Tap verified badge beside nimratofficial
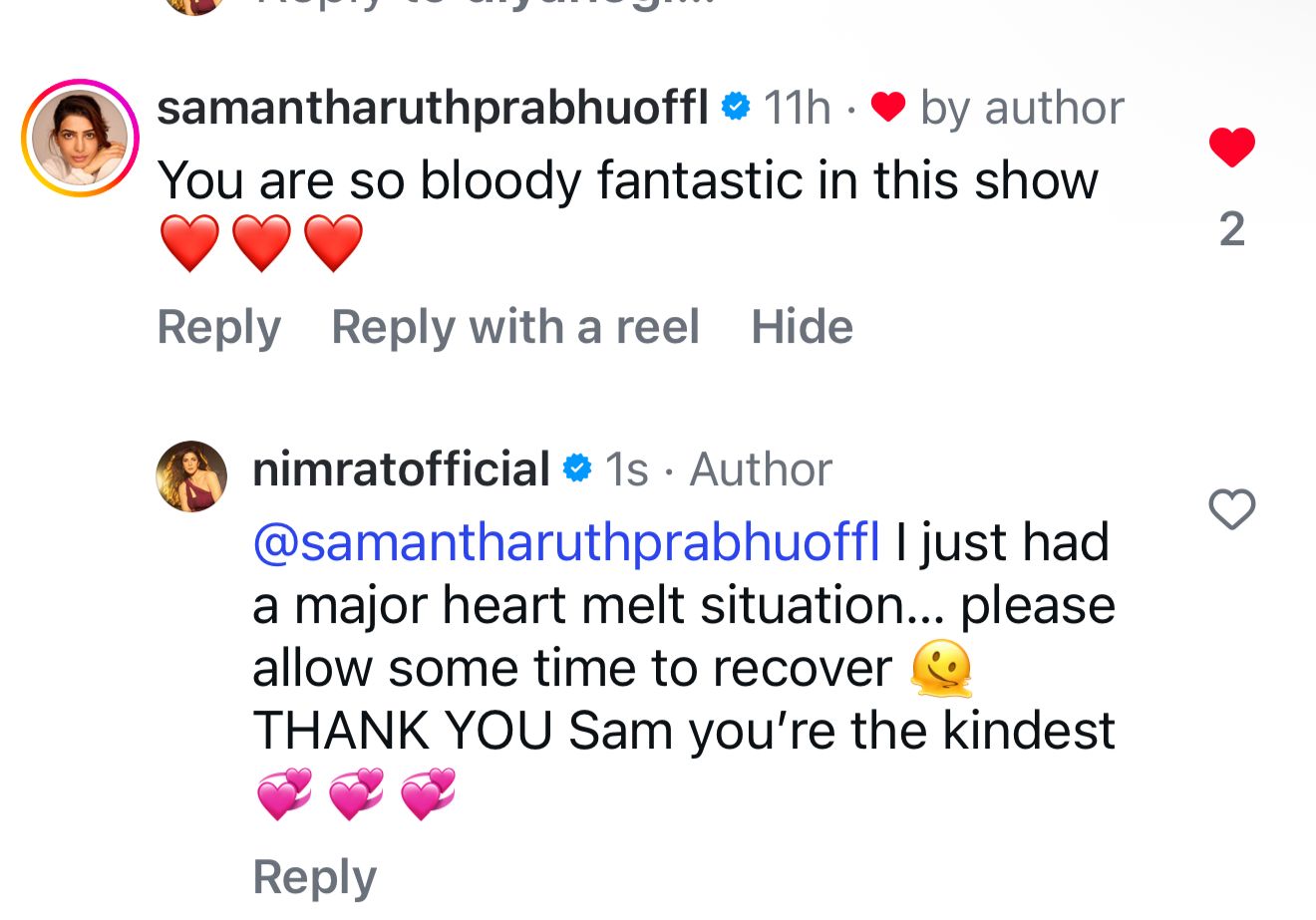The width and height of the screenshot is (1316, 920). point(577,468)
